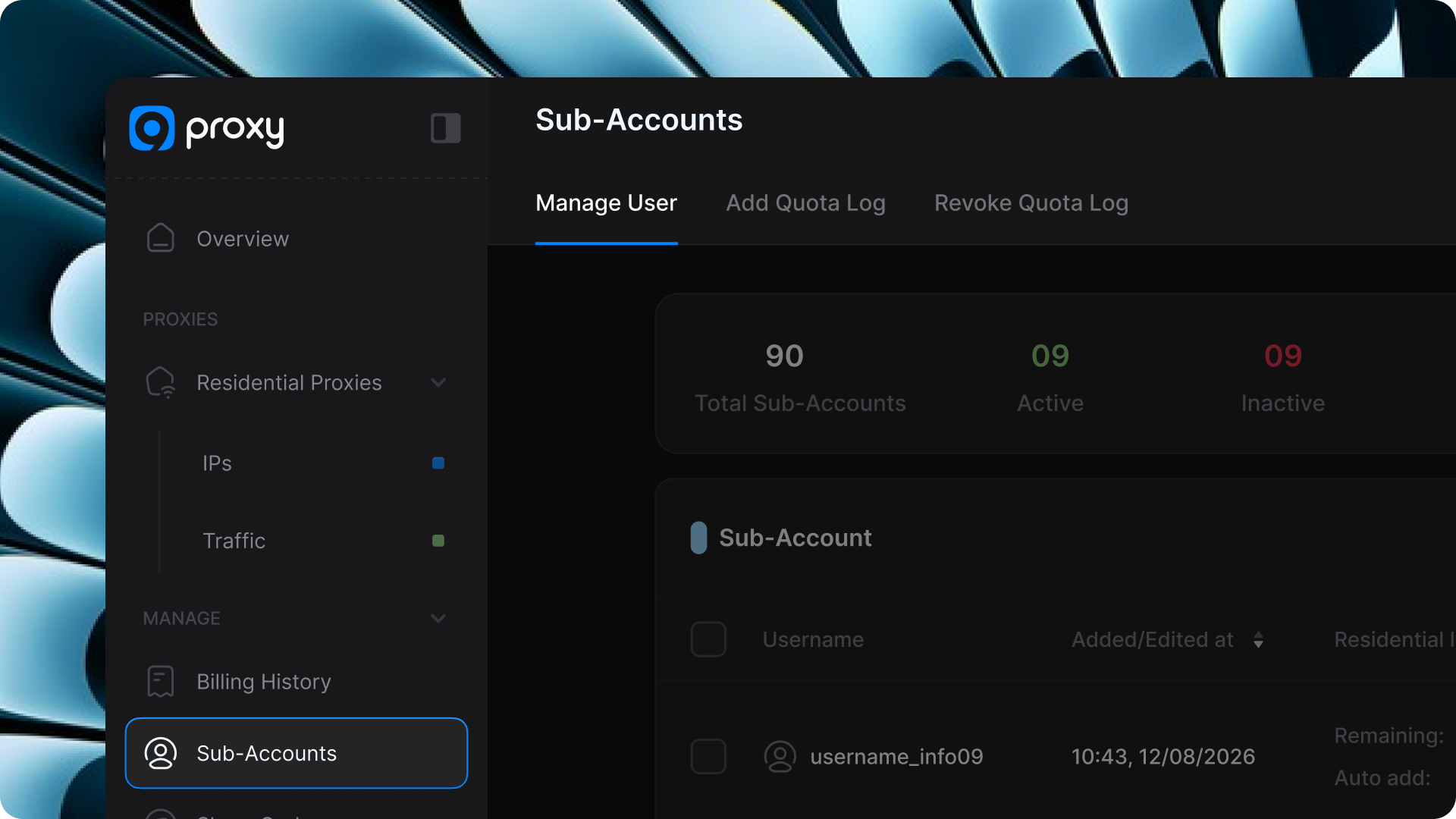
Task: Click the Residential Proxies wifi-home icon
Action: pos(161,382)
